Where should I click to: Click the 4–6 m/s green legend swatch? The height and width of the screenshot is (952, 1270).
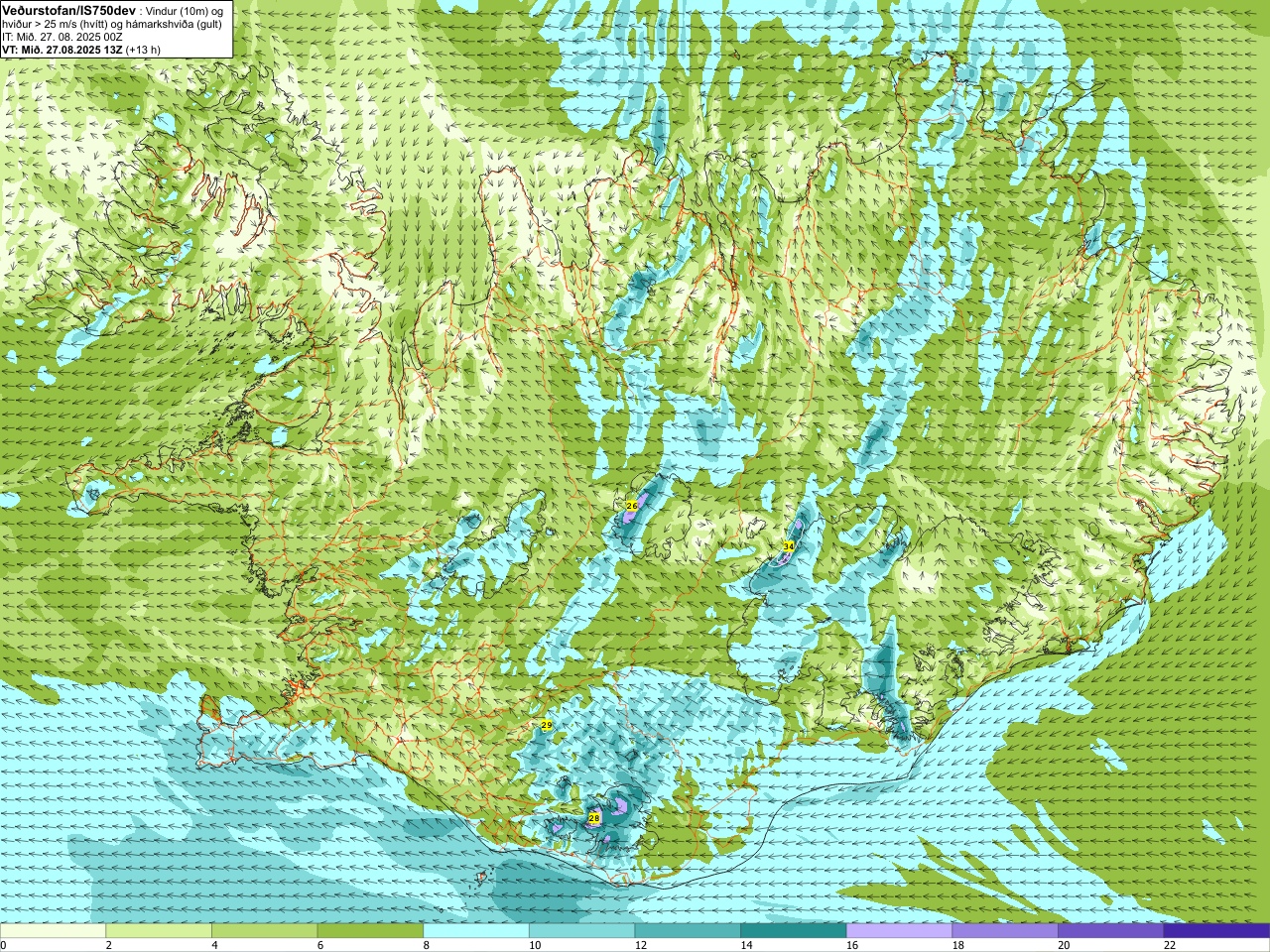[264, 931]
